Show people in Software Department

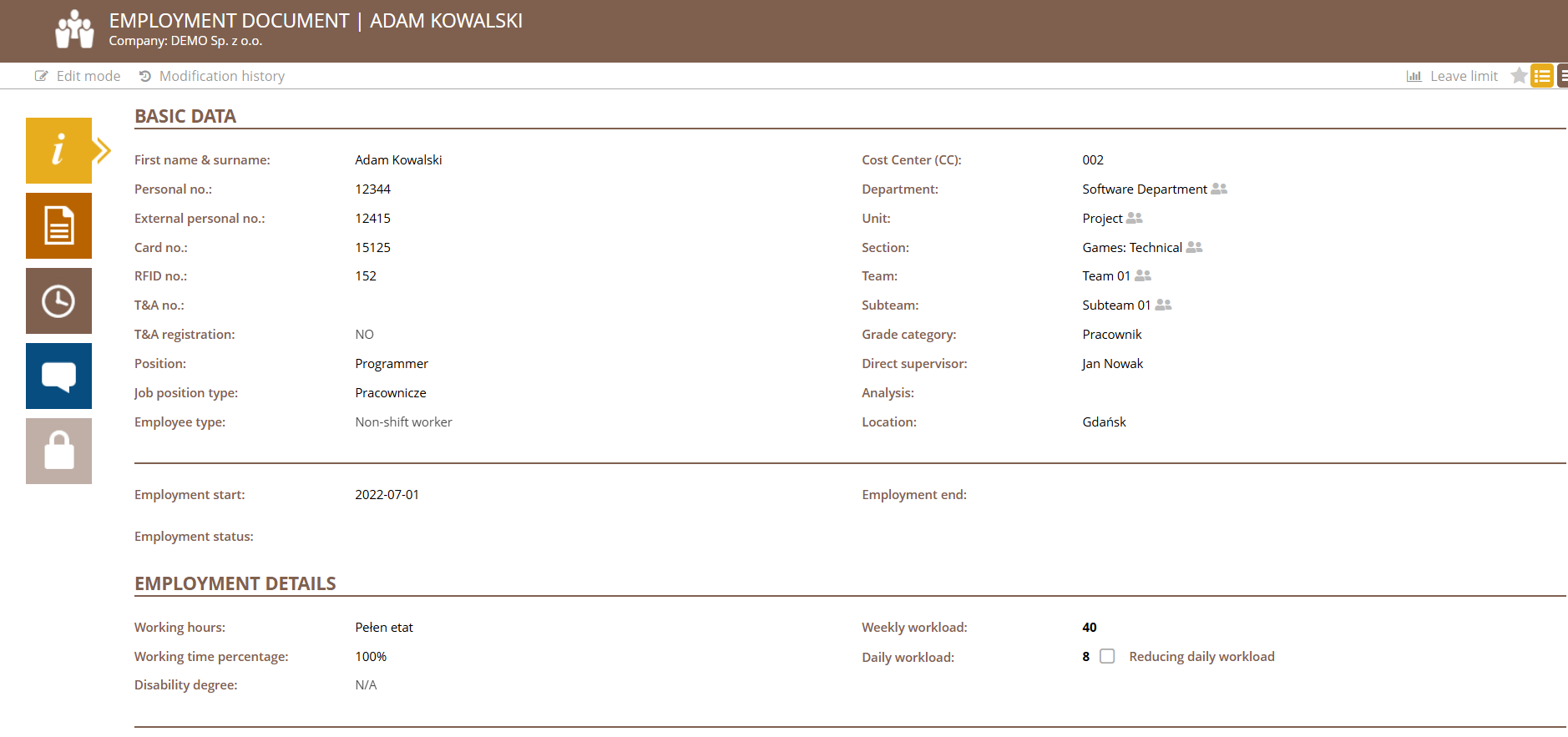[x=1219, y=189]
